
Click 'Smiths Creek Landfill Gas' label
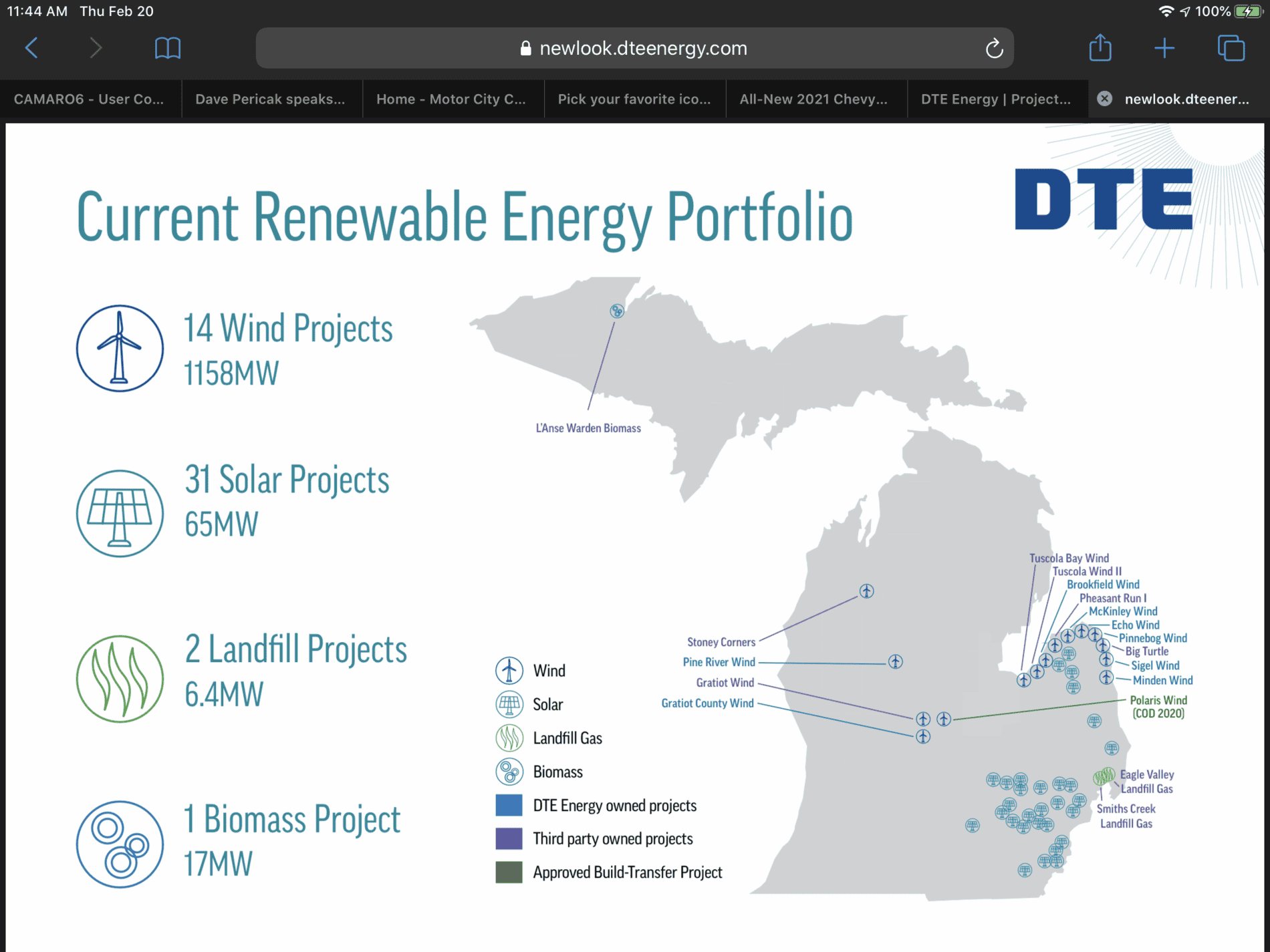pos(1126,816)
